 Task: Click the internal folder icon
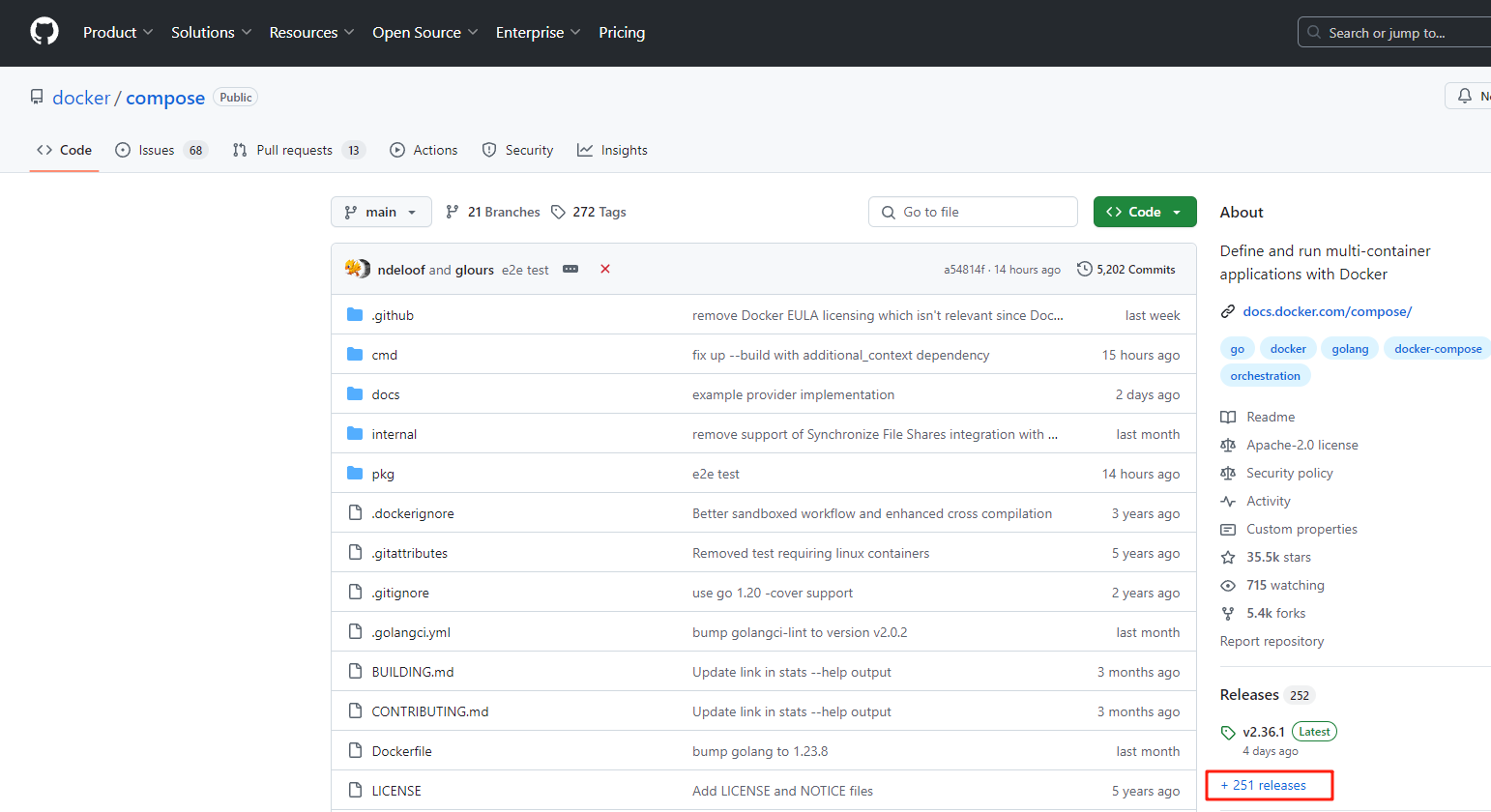(355, 434)
